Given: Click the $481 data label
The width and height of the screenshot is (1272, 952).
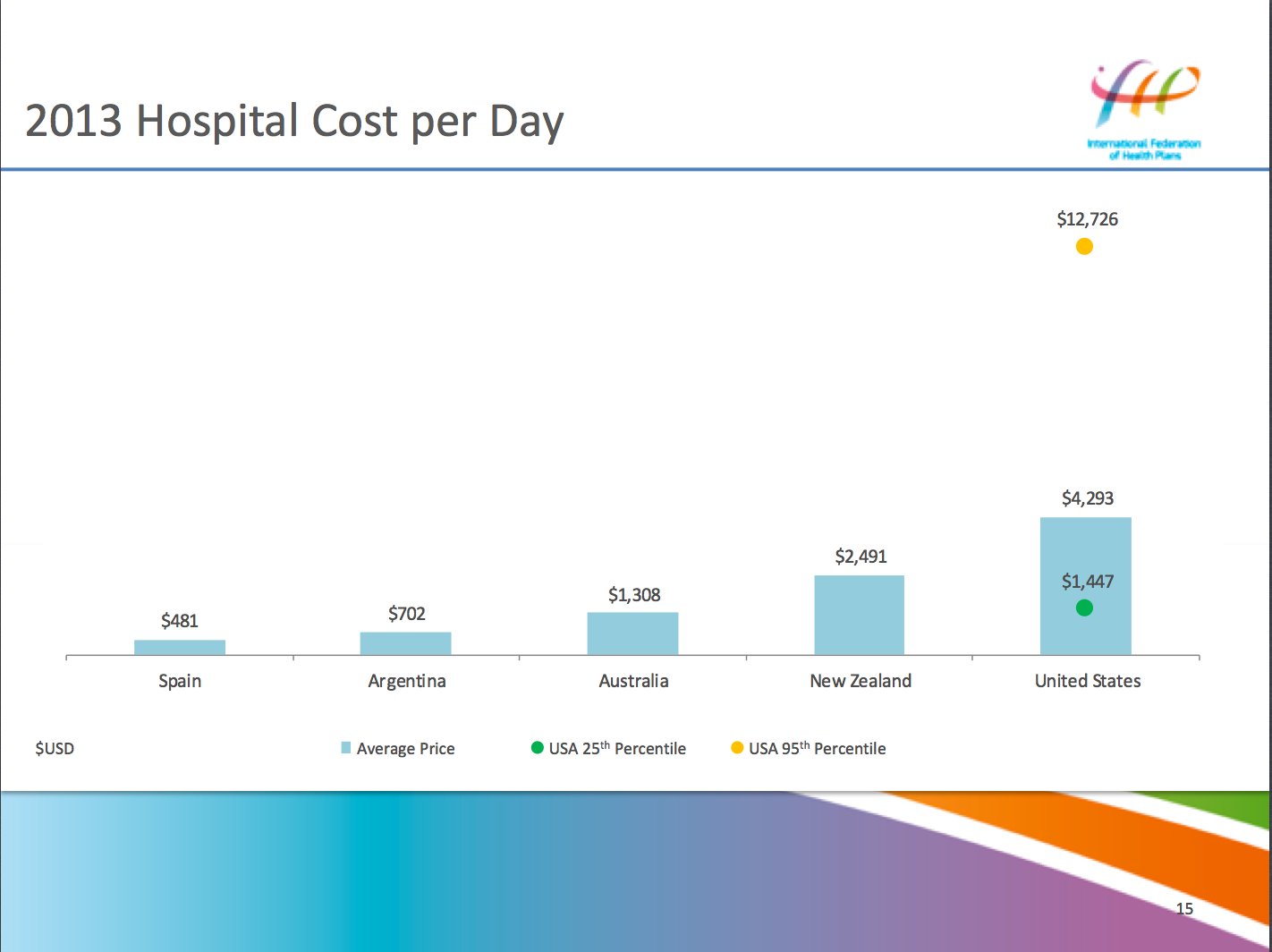Looking at the screenshot, I should [180, 621].
